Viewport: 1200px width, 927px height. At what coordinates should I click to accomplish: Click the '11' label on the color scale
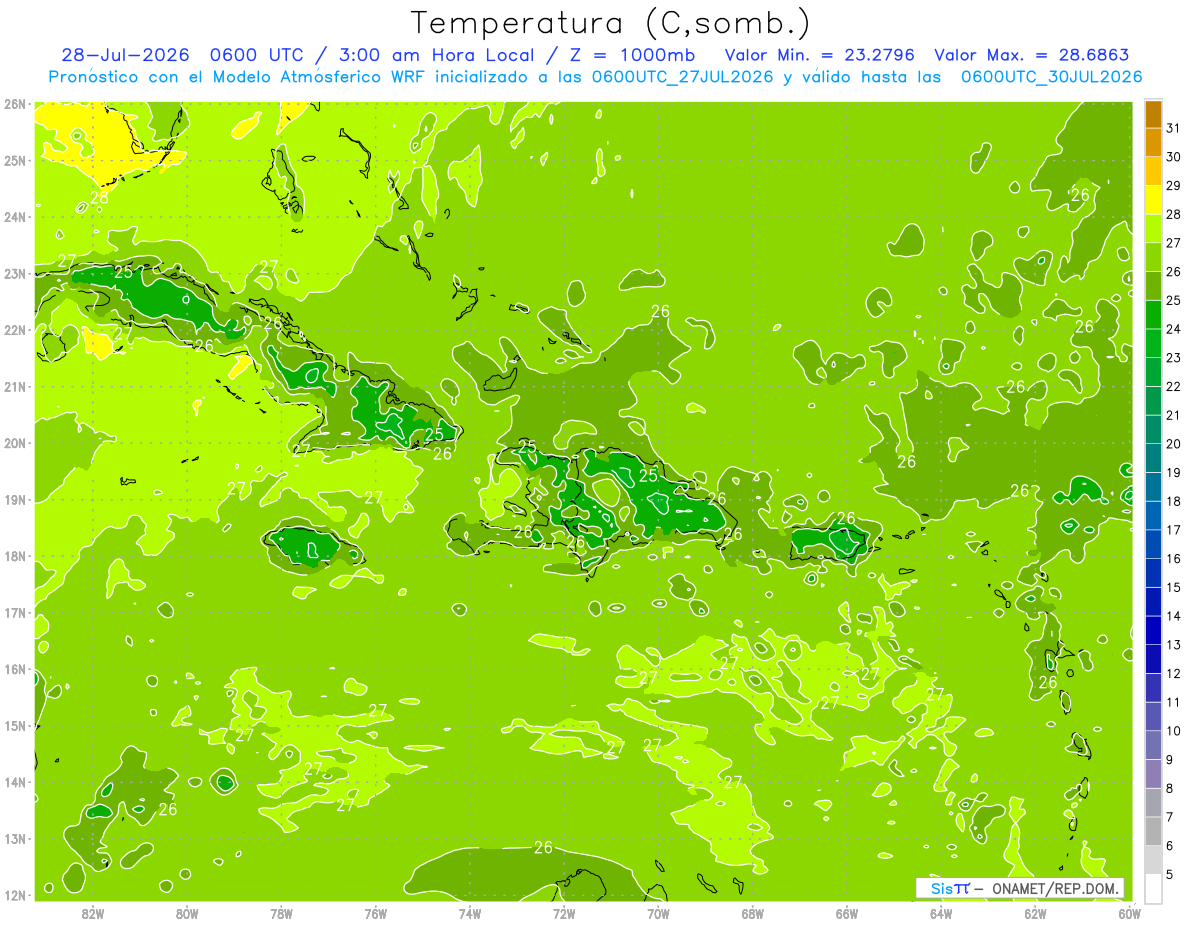tap(1174, 702)
